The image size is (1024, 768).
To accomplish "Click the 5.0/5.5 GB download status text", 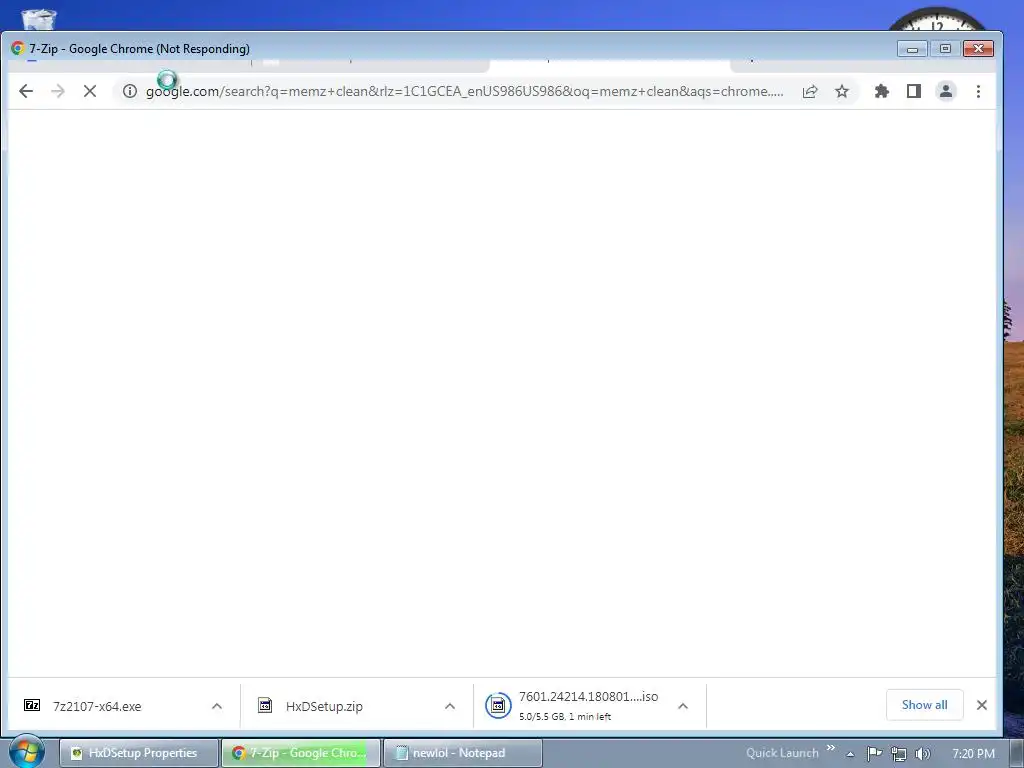I will pyautogui.click(x=565, y=716).
